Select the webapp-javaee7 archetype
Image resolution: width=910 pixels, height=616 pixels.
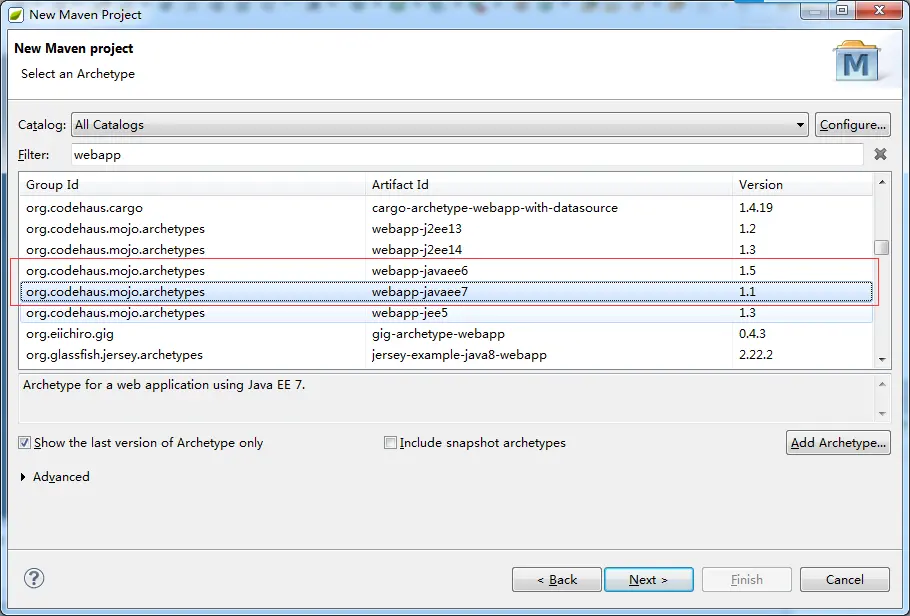[446, 291]
